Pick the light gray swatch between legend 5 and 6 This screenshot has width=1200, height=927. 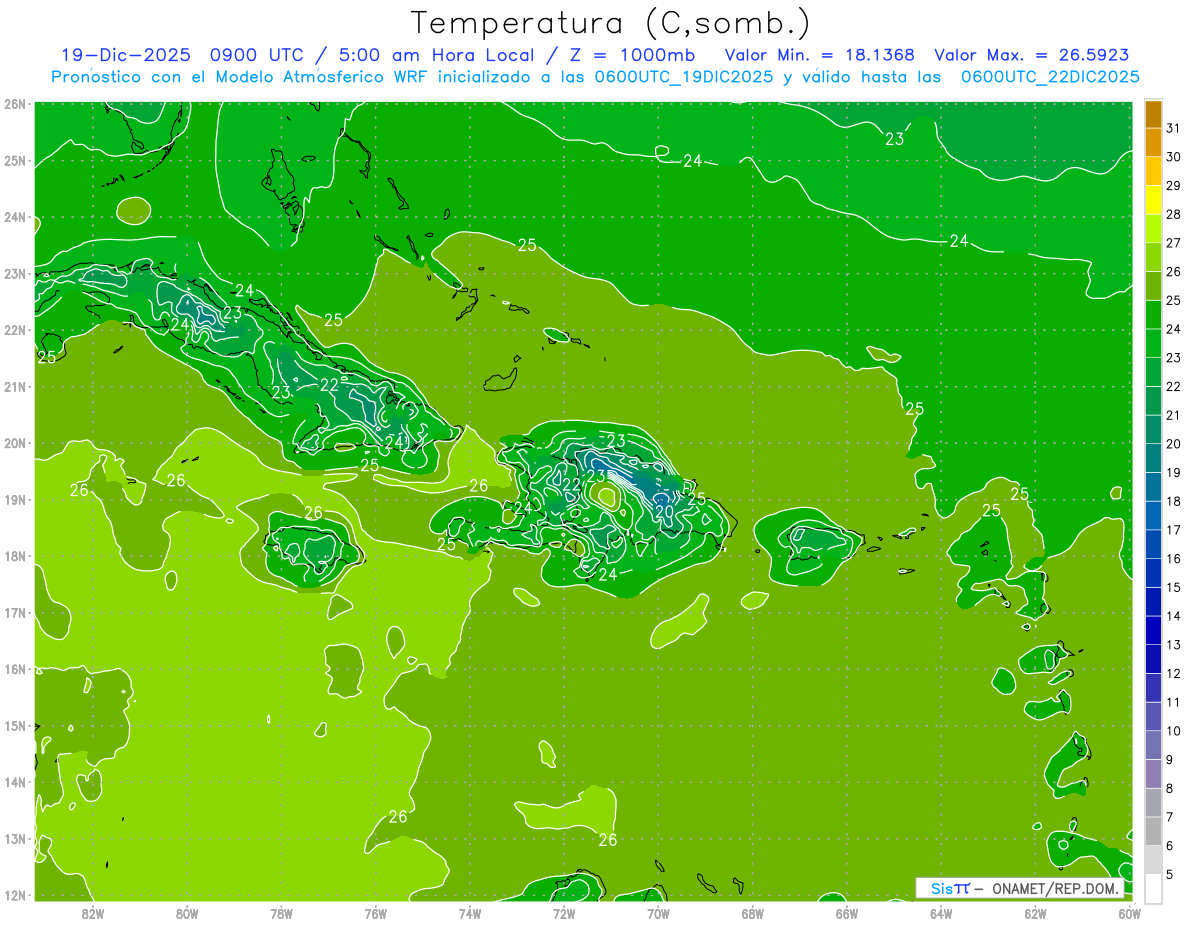coord(1153,860)
